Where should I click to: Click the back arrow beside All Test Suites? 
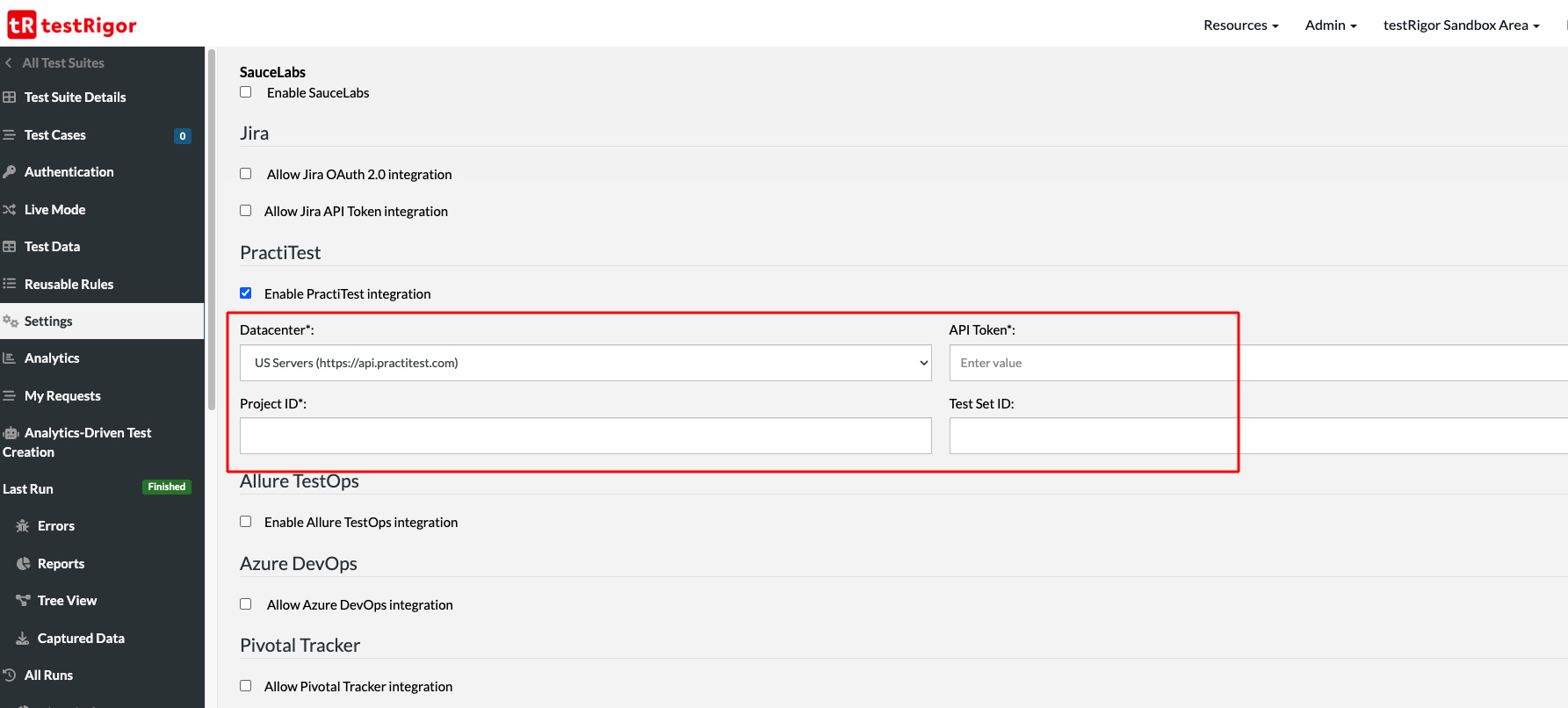9,63
